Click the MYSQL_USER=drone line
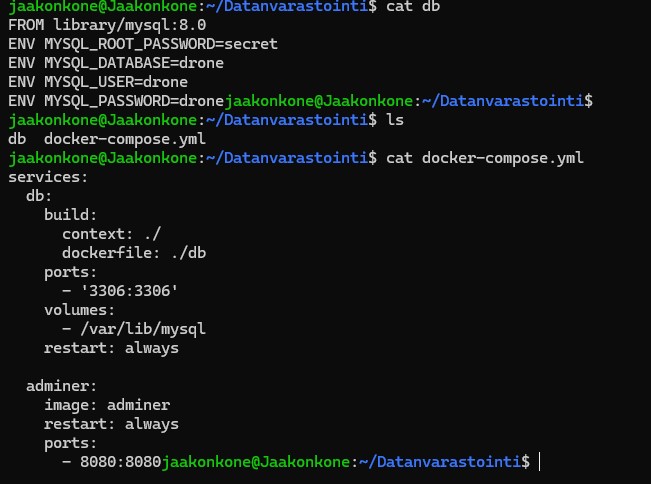 pyautogui.click(x=98, y=82)
